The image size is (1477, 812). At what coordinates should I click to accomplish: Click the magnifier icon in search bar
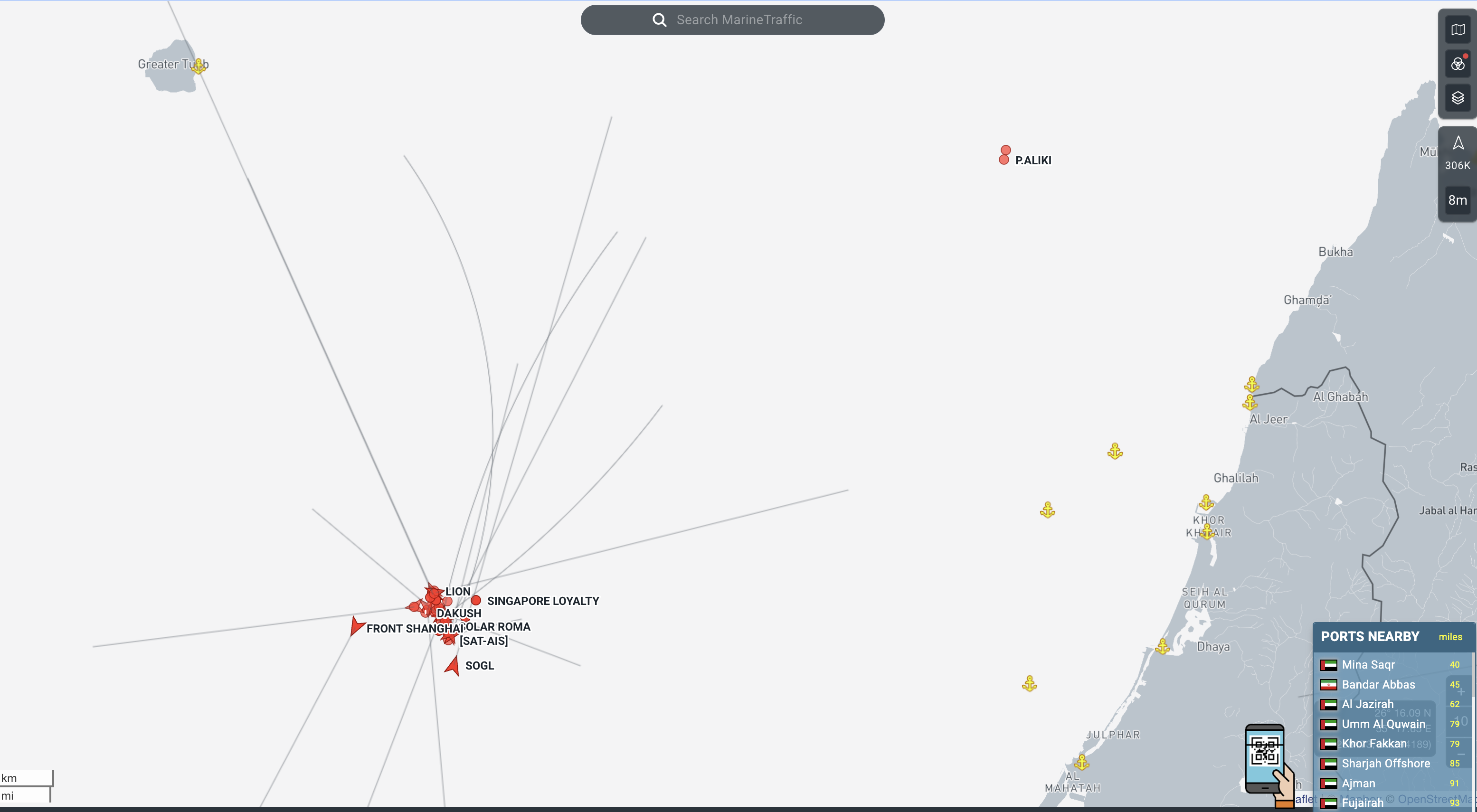pos(659,20)
